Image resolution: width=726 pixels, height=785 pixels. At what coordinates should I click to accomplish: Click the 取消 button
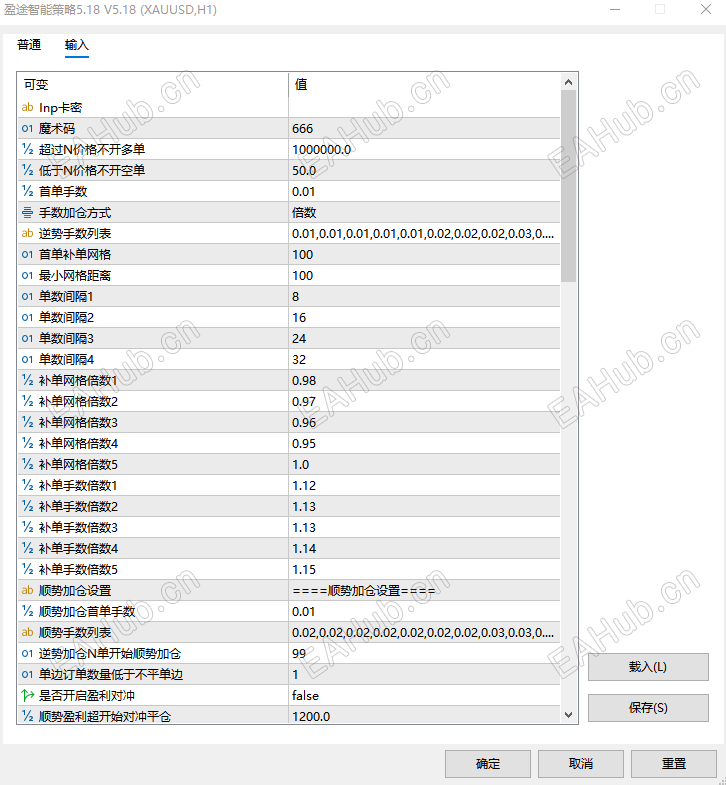click(x=581, y=764)
